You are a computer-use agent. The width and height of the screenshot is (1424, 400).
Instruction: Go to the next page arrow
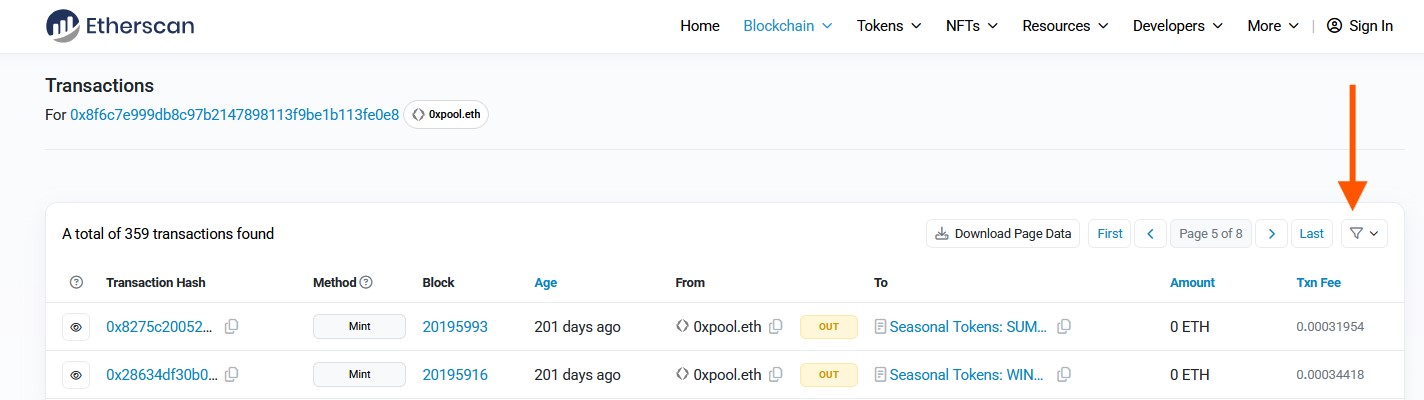[x=1271, y=234]
